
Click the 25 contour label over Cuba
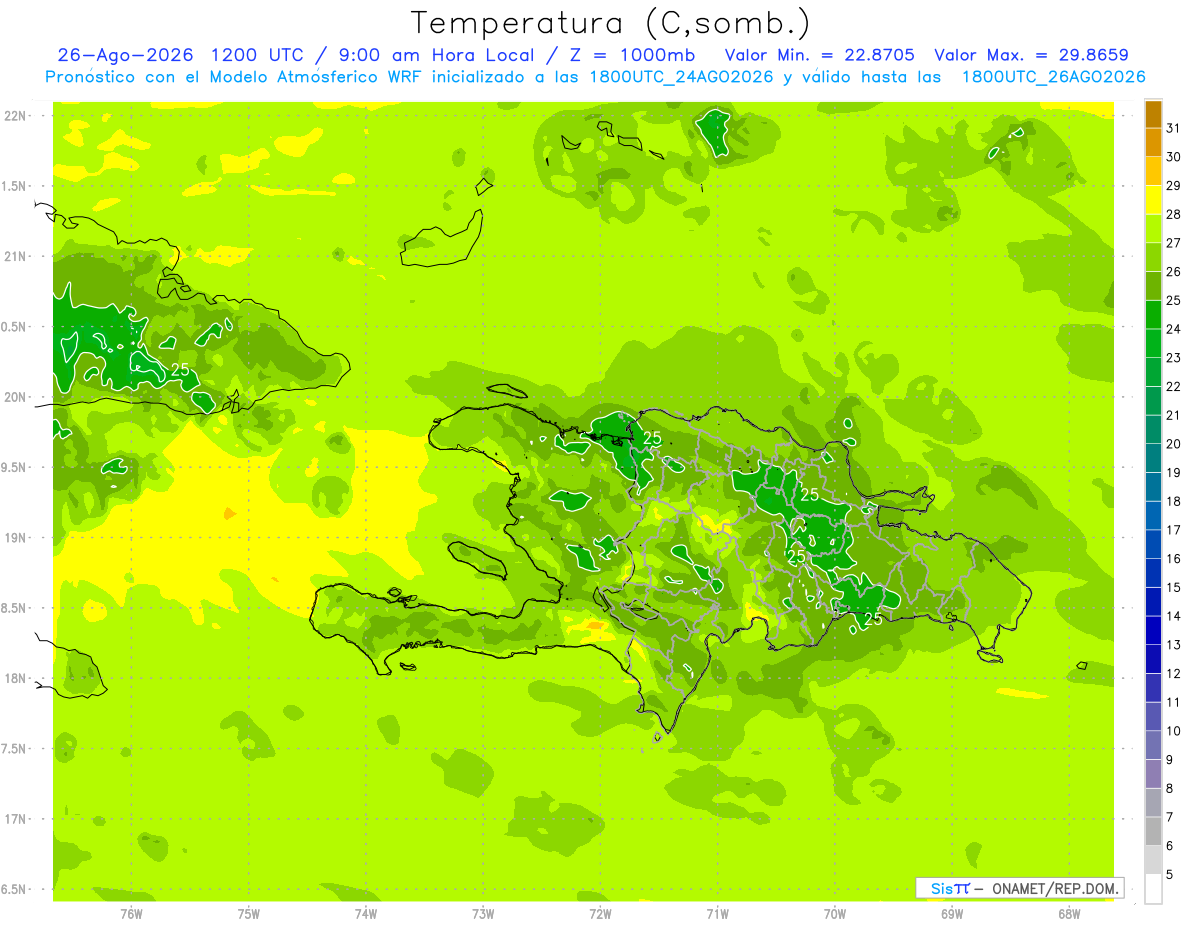(180, 369)
